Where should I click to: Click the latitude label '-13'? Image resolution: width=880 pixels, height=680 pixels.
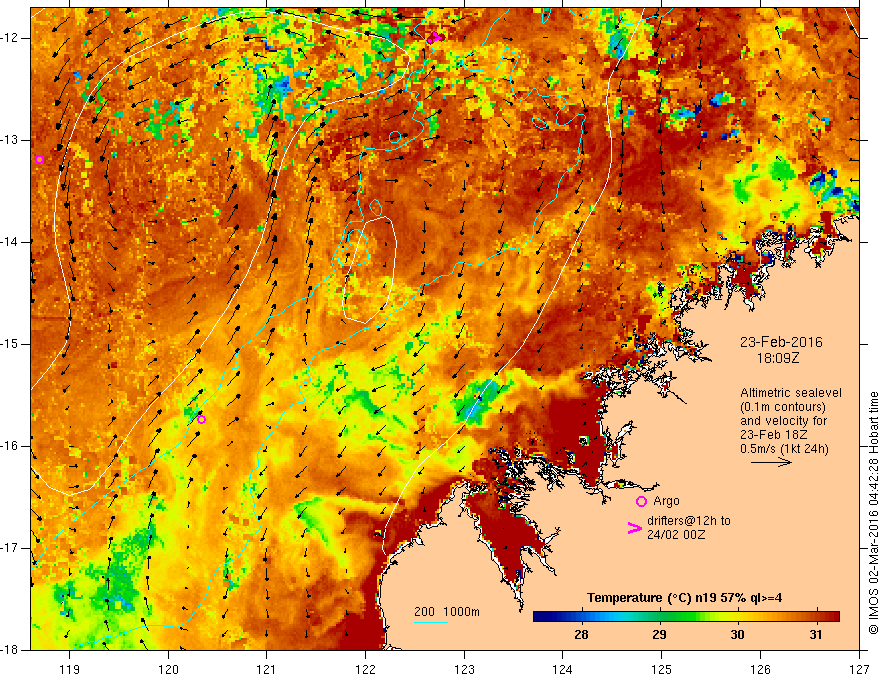click(11, 140)
